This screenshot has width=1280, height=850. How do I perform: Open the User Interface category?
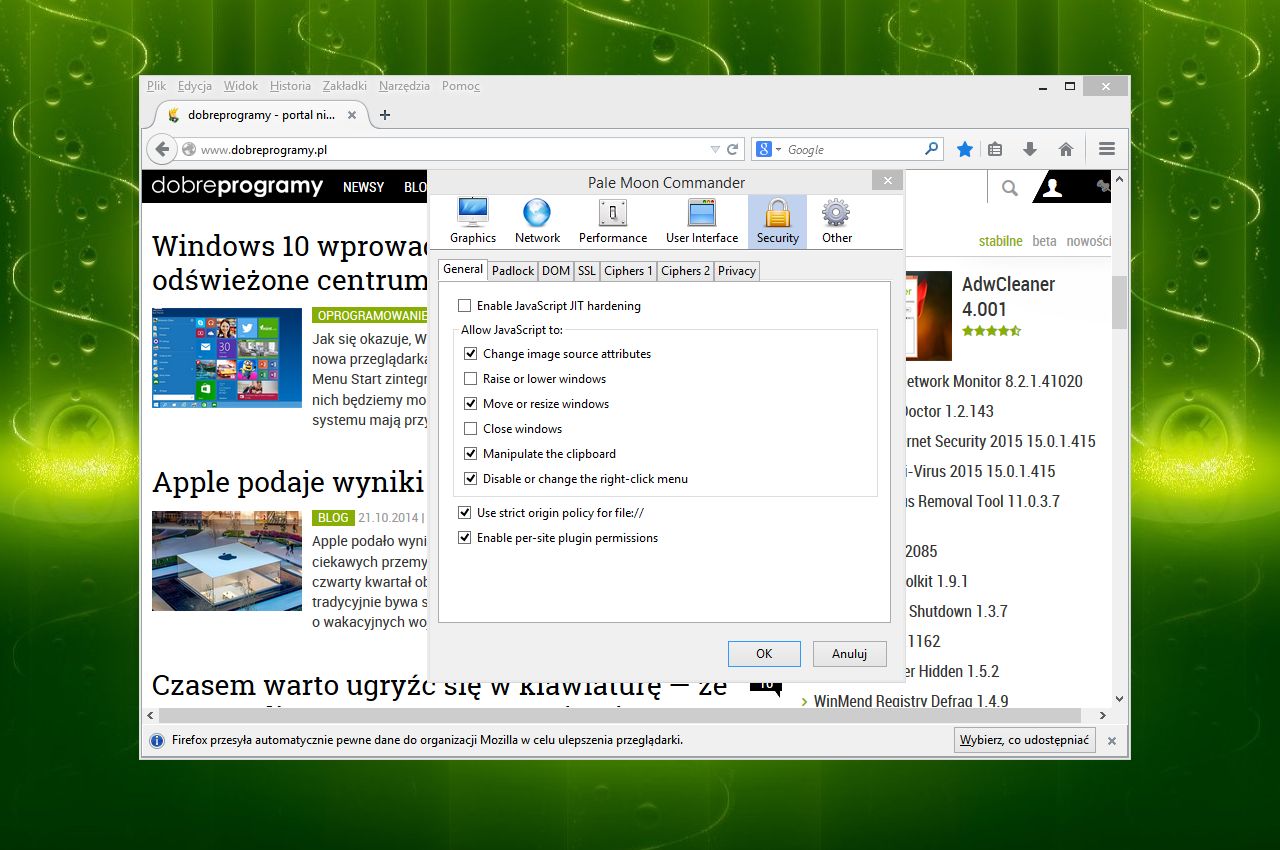(x=701, y=221)
